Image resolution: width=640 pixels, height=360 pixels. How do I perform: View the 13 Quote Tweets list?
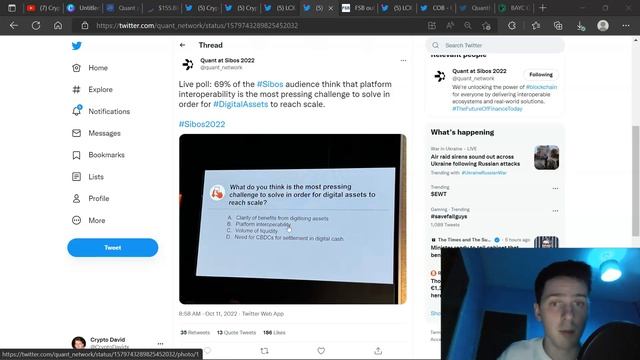(x=236, y=333)
